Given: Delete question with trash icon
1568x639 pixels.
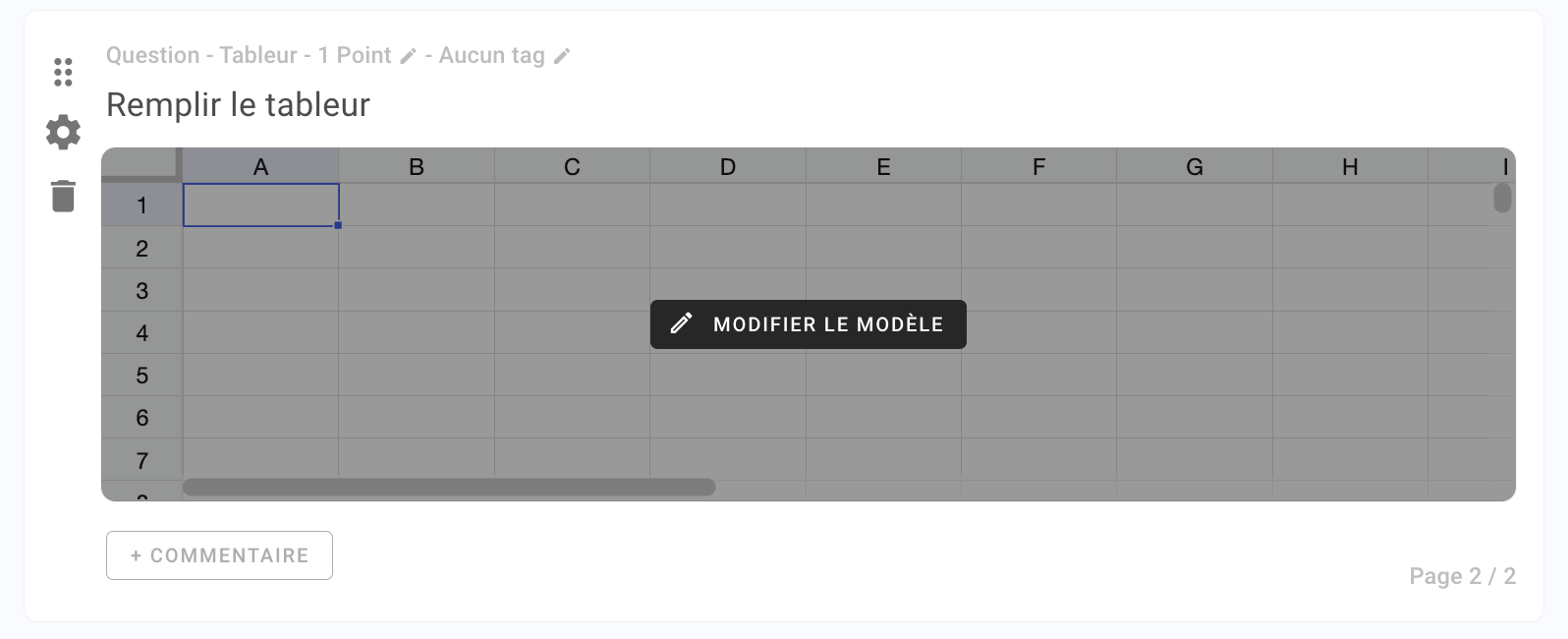Looking at the screenshot, I should coord(63,196).
